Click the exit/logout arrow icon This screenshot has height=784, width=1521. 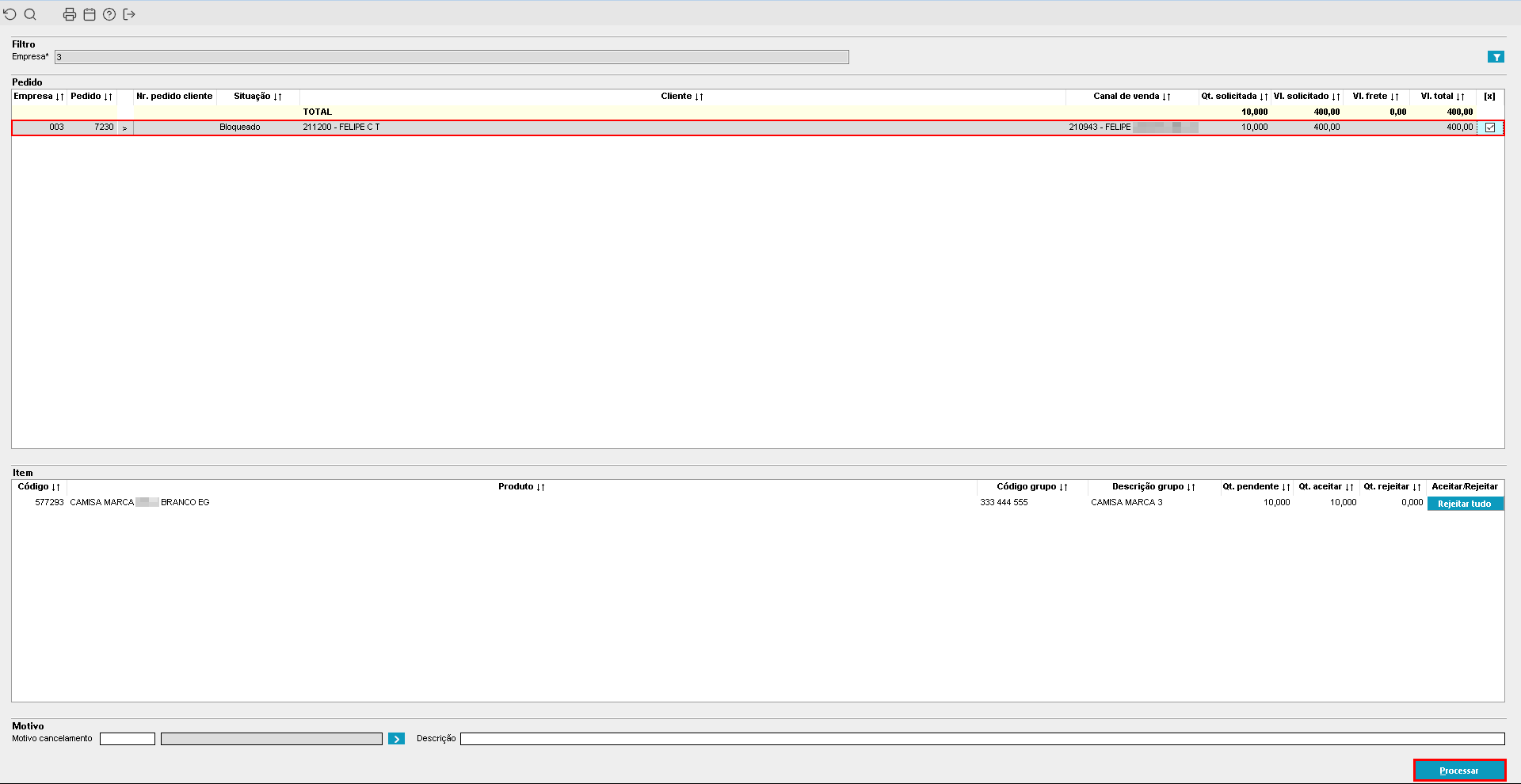click(x=129, y=14)
